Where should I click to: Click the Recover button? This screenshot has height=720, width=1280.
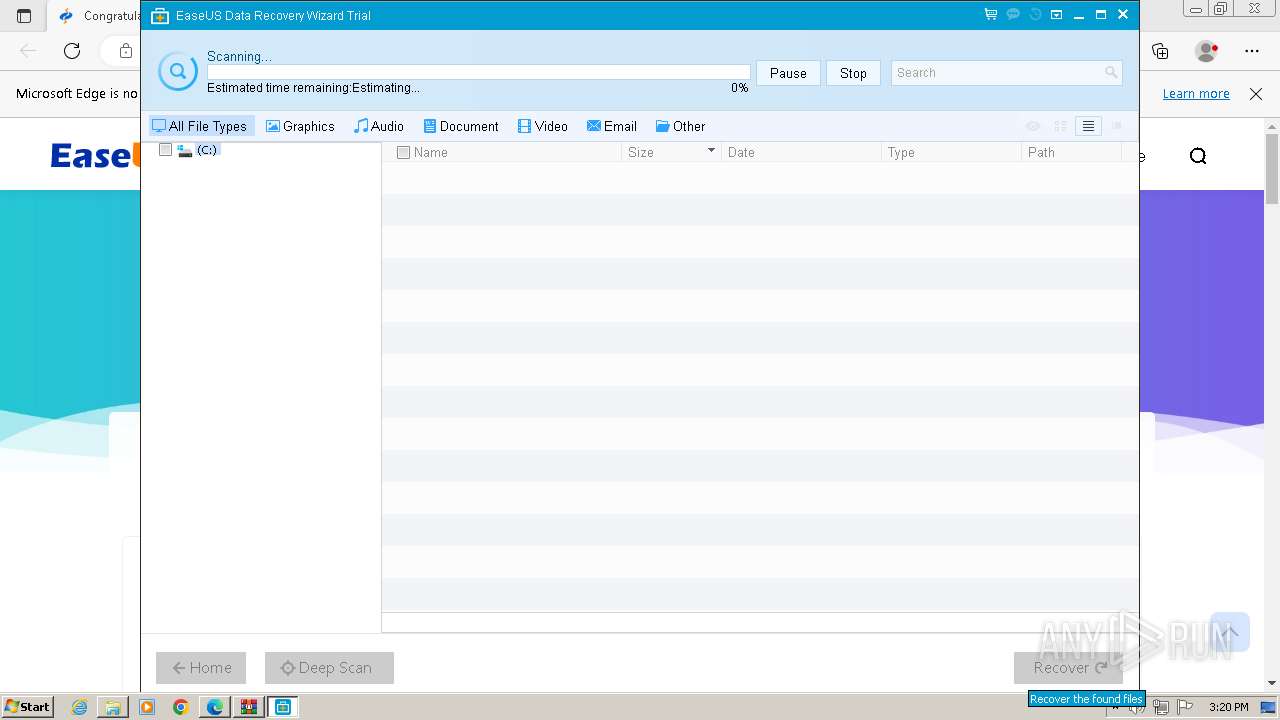1069,668
